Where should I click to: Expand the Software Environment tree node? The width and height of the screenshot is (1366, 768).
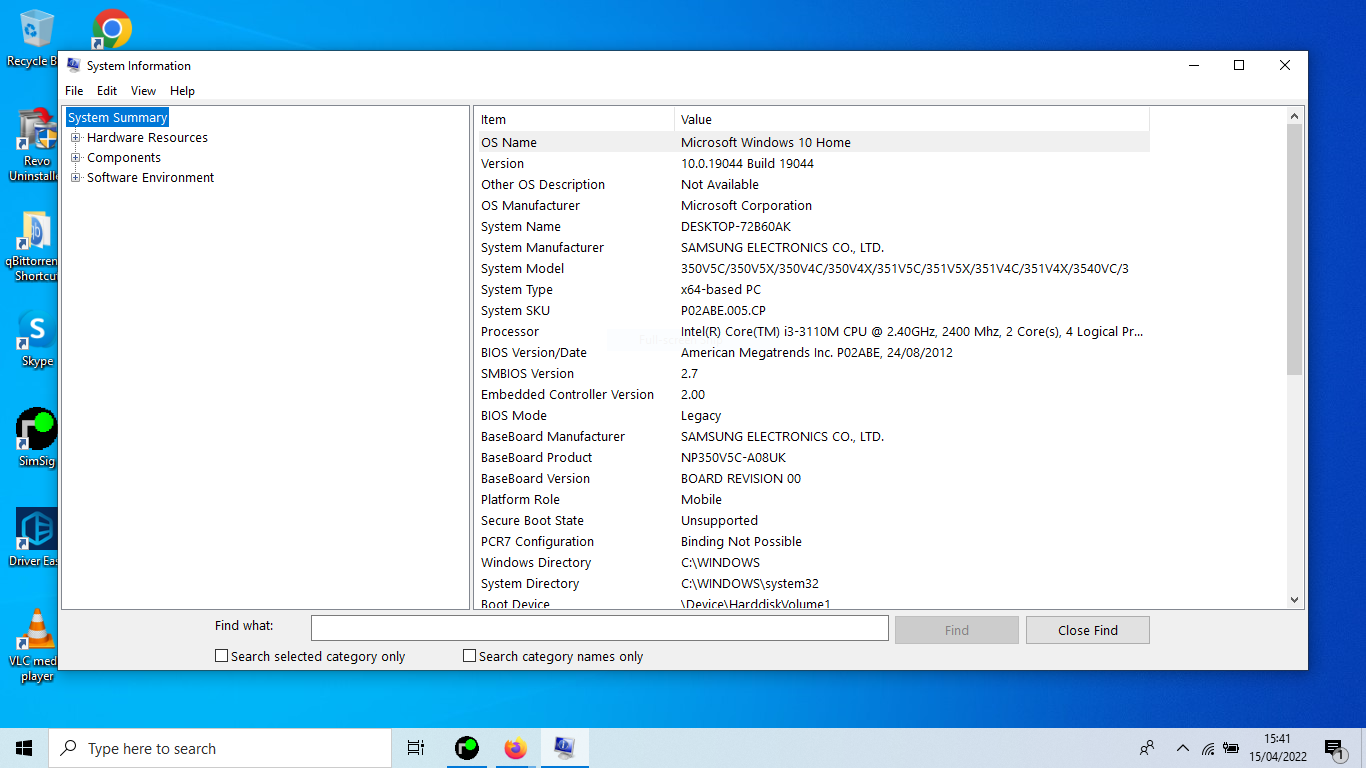75,178
